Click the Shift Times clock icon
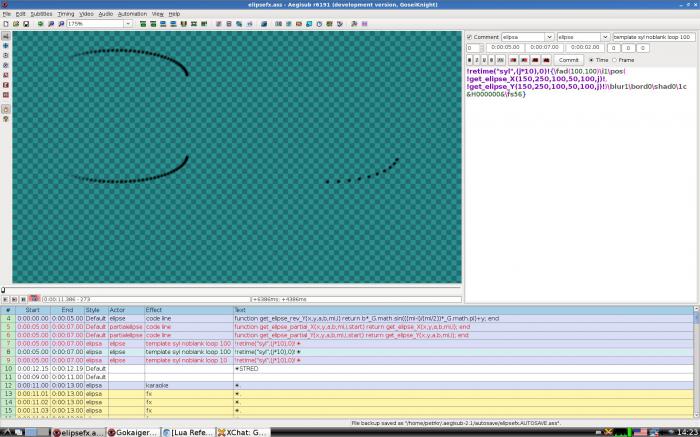The image size is (700, 437). [x=319, y=24]
